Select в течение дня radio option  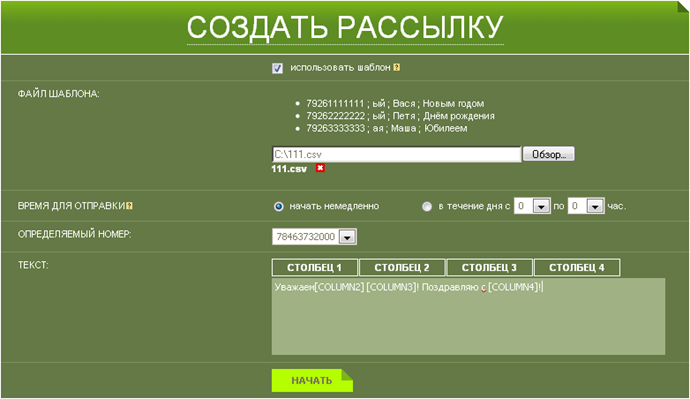tap(426, 206)
